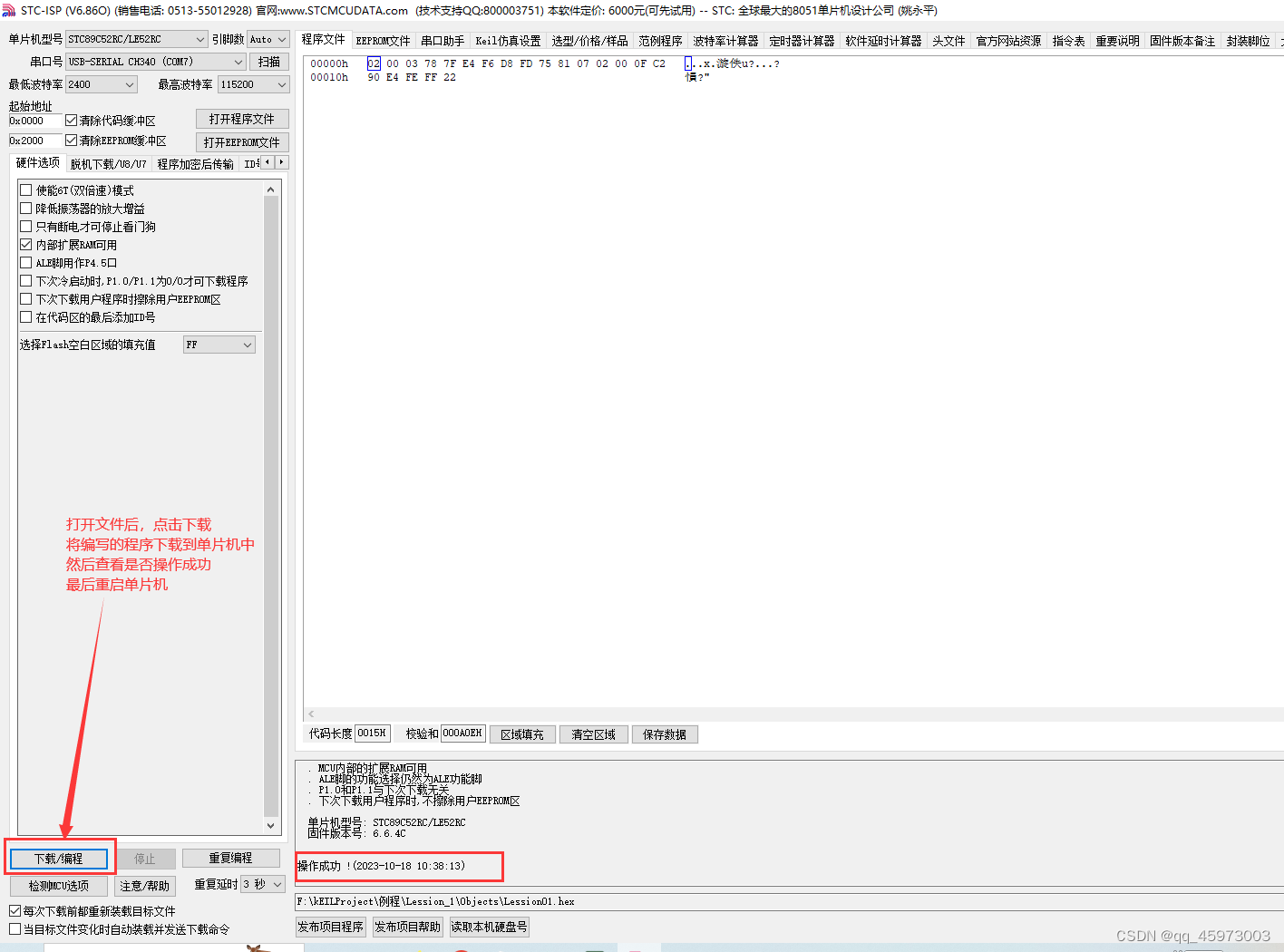The height and width of the screenshot is (952, 1284).
Task: Click the 0x2000 start address field
Action: [x=35, y=141]
